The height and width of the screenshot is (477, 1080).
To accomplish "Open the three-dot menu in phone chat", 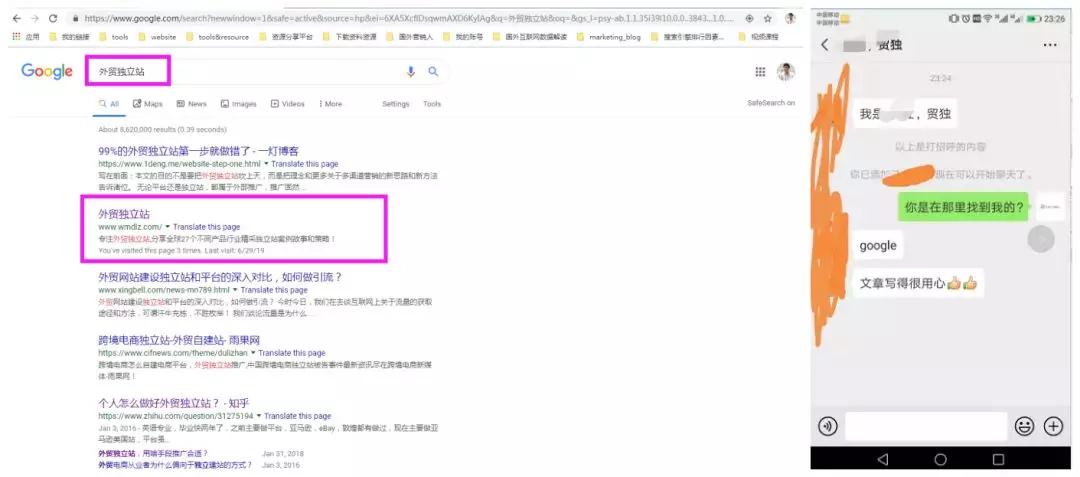I will point(1050,45).
